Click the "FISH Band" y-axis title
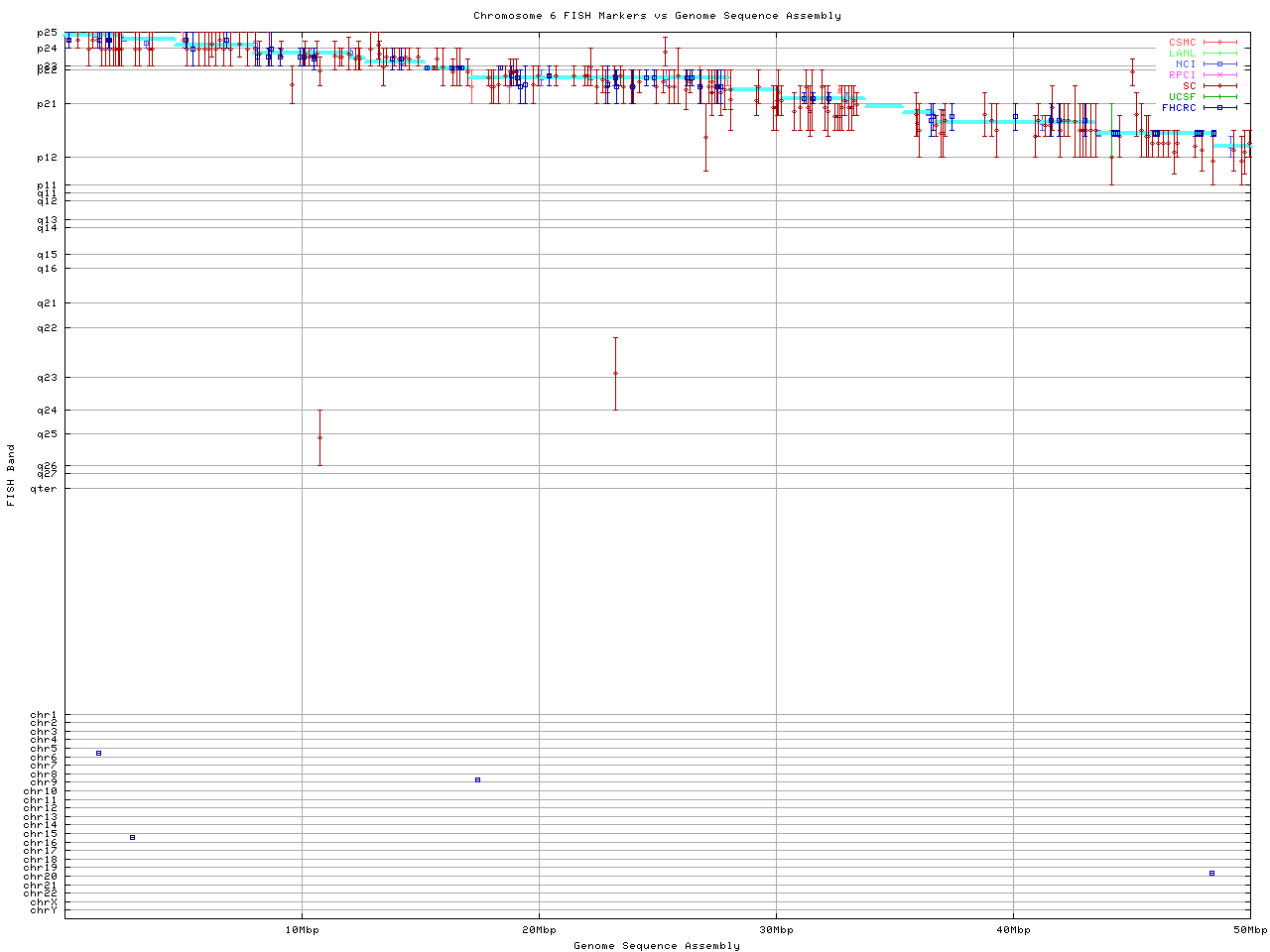1270x952 pixels. 11,475
